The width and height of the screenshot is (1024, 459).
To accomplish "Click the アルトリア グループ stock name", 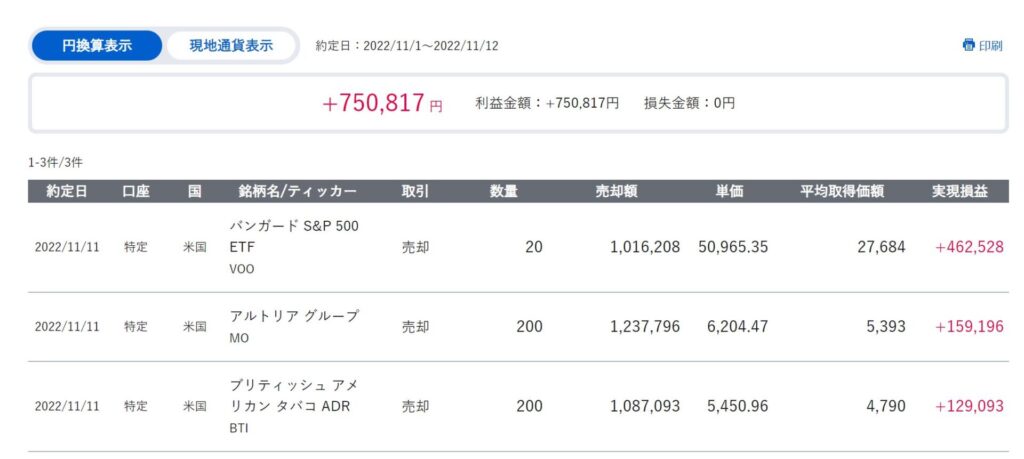I will click(294, 316).
